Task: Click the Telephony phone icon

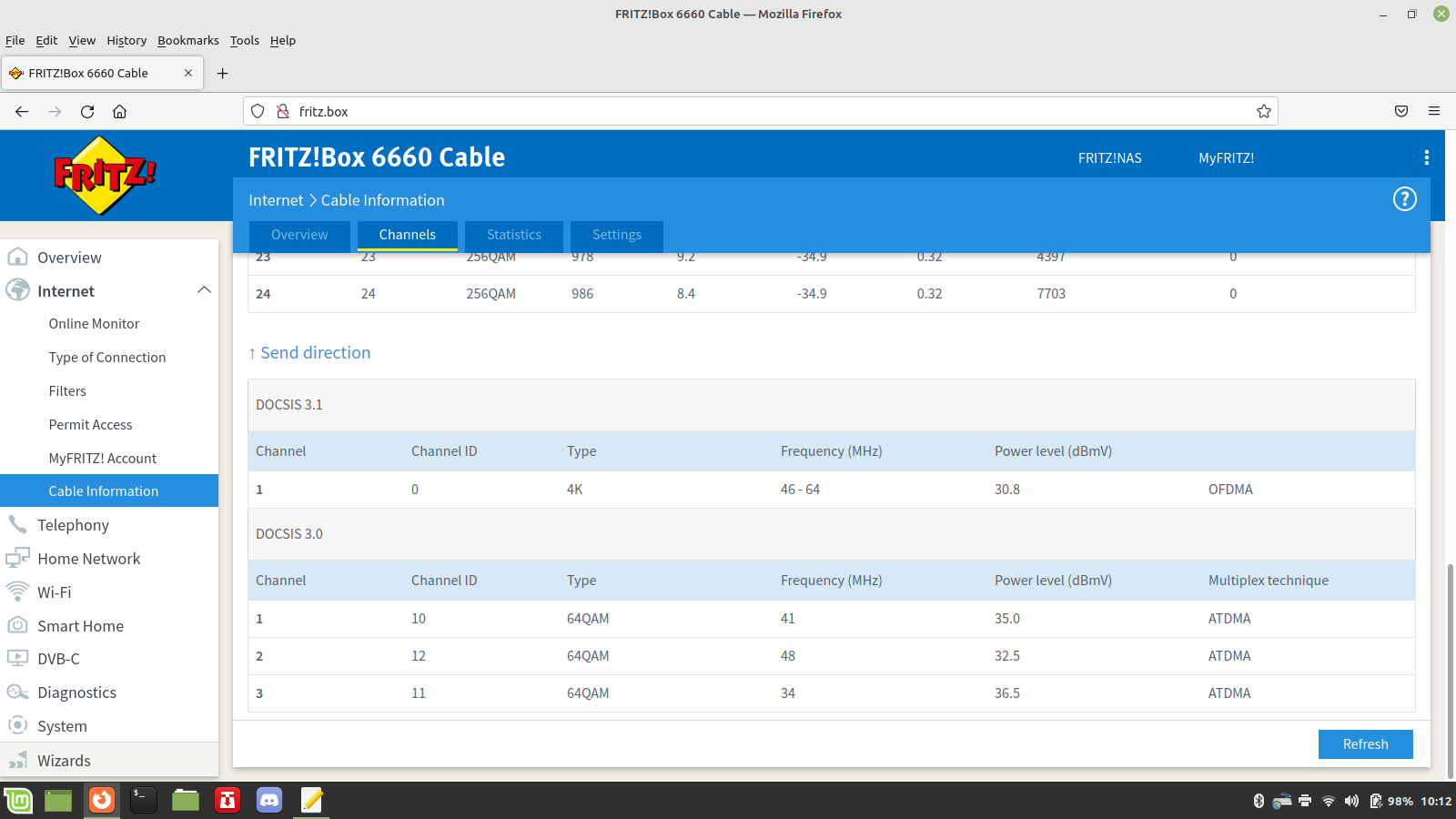Action: pos(17,524)
